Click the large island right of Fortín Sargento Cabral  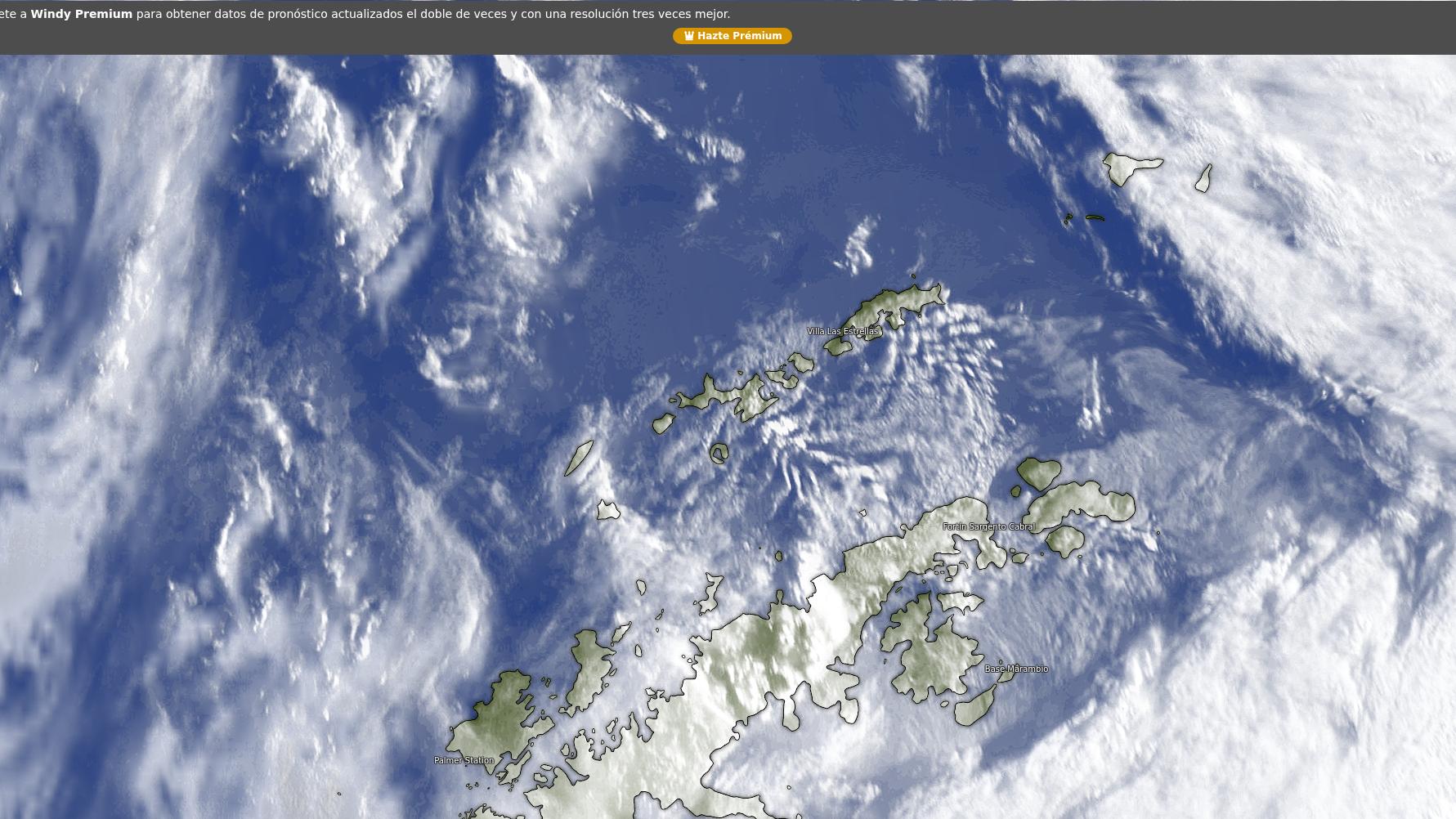[1083, 500]
